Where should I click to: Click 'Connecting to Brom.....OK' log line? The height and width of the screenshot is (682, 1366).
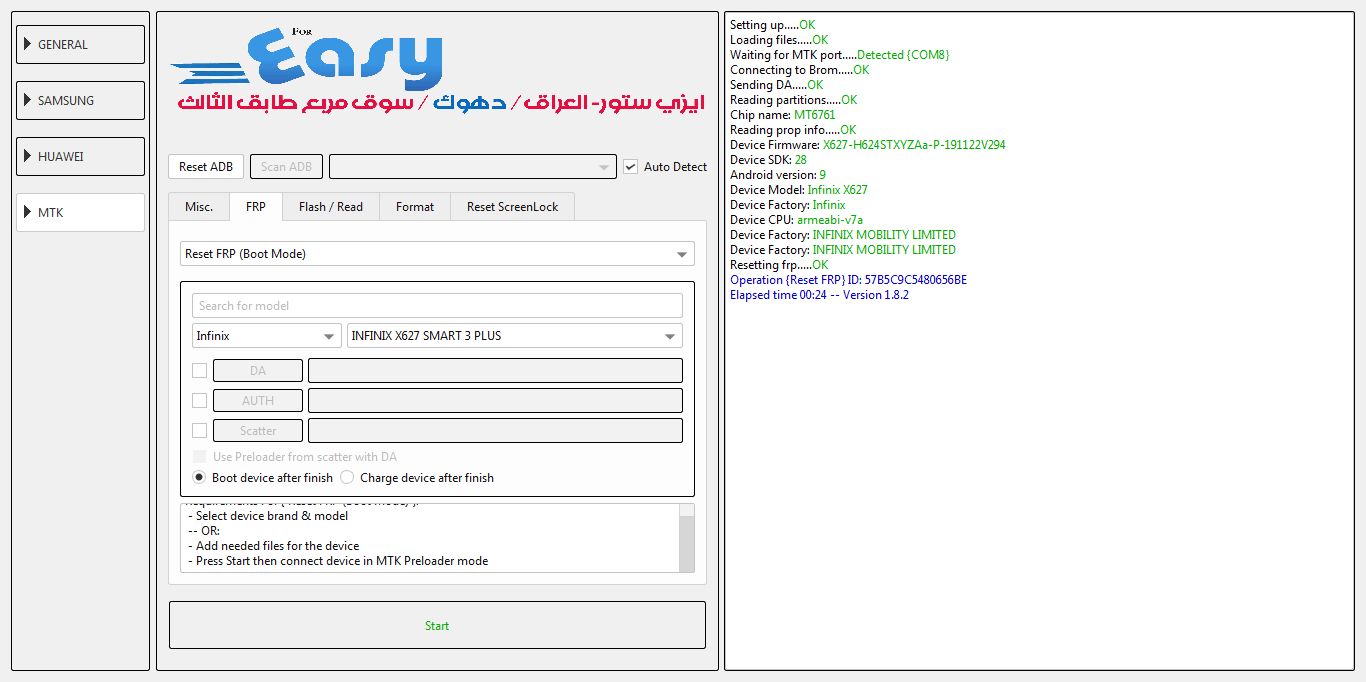tap(800, 70)
